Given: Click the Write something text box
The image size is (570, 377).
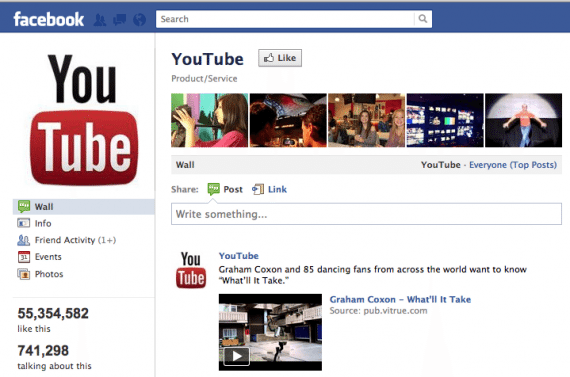Looking at the screenshot, I should pos(366,214).
